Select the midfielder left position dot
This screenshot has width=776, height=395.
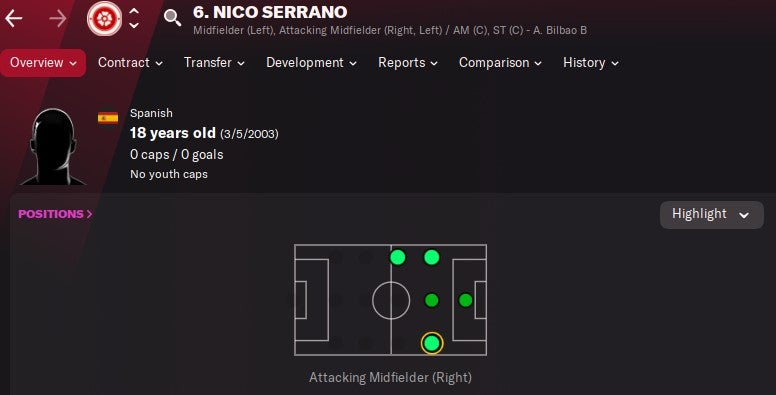397,257
